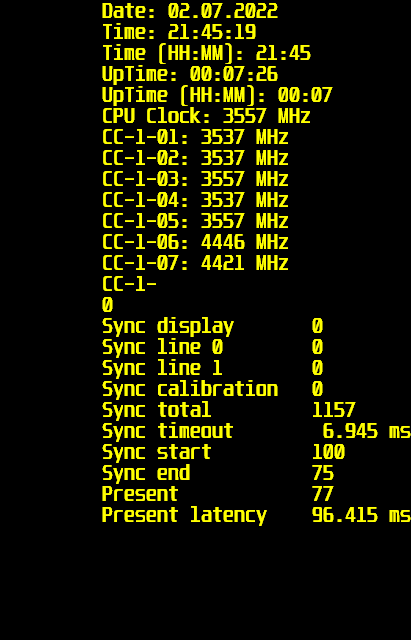411x640 pixels.
Task: Click the Time: 21:45:19 line
Action: coord(179,32)
